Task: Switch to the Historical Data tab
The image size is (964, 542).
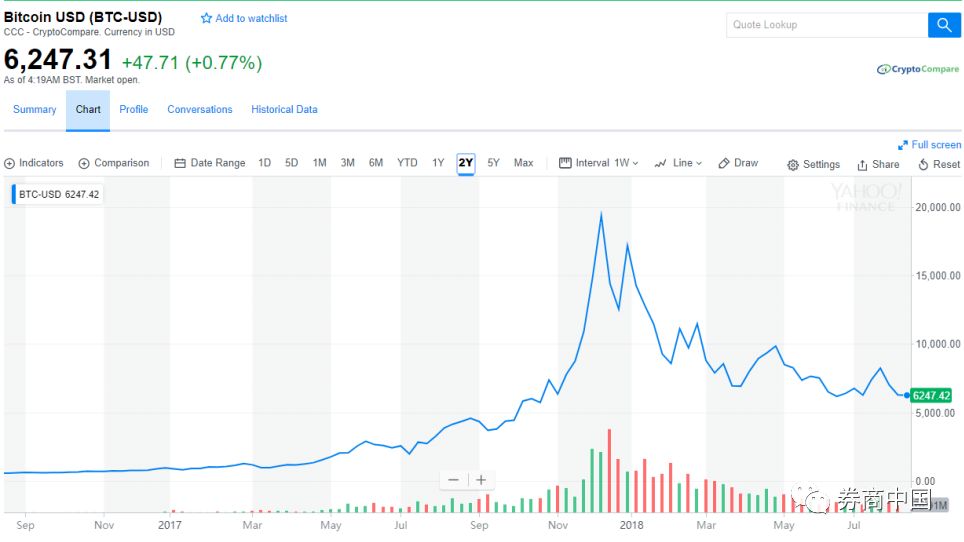Action: coord(284,110)
